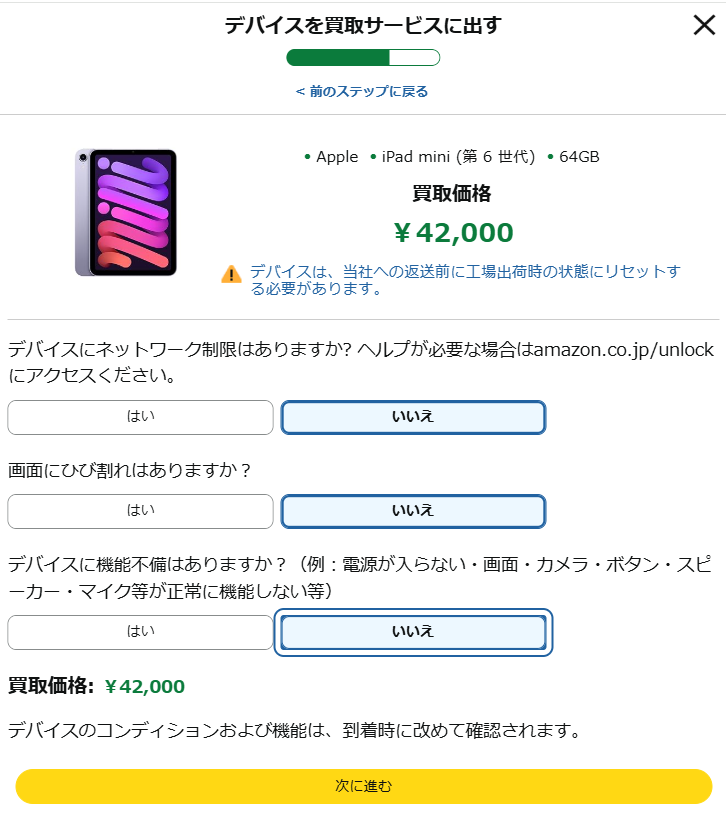Open the factory reset notice link
Image resolution: width=726 pixels, height=822 pixels.
(x=465, y=279)
